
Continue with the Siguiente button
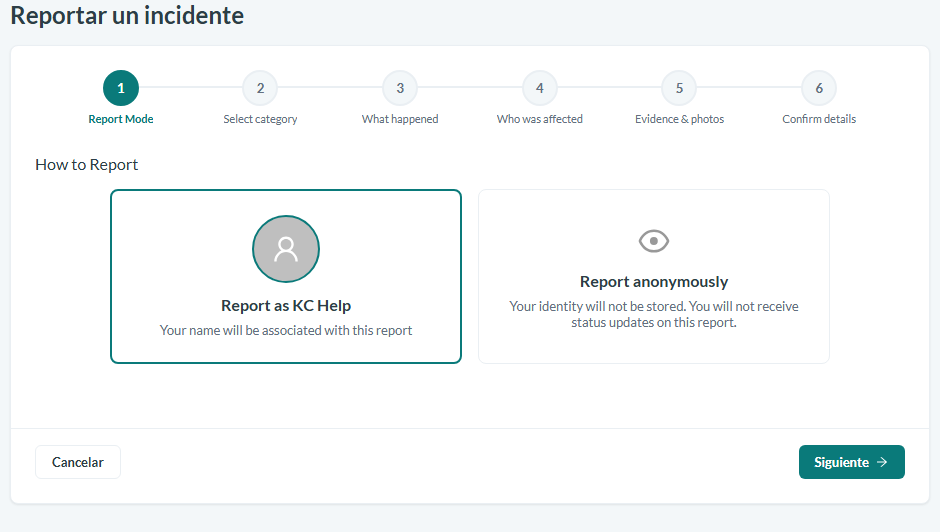point(852,462)
